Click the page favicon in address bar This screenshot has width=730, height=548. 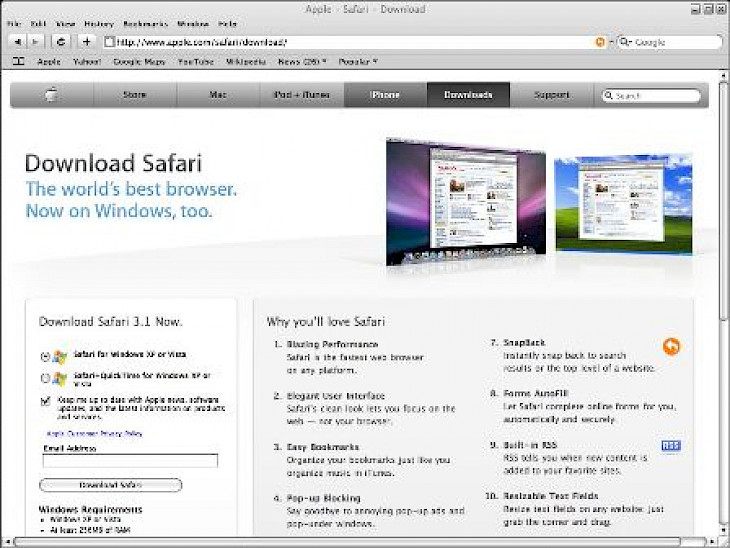(109, 42)
